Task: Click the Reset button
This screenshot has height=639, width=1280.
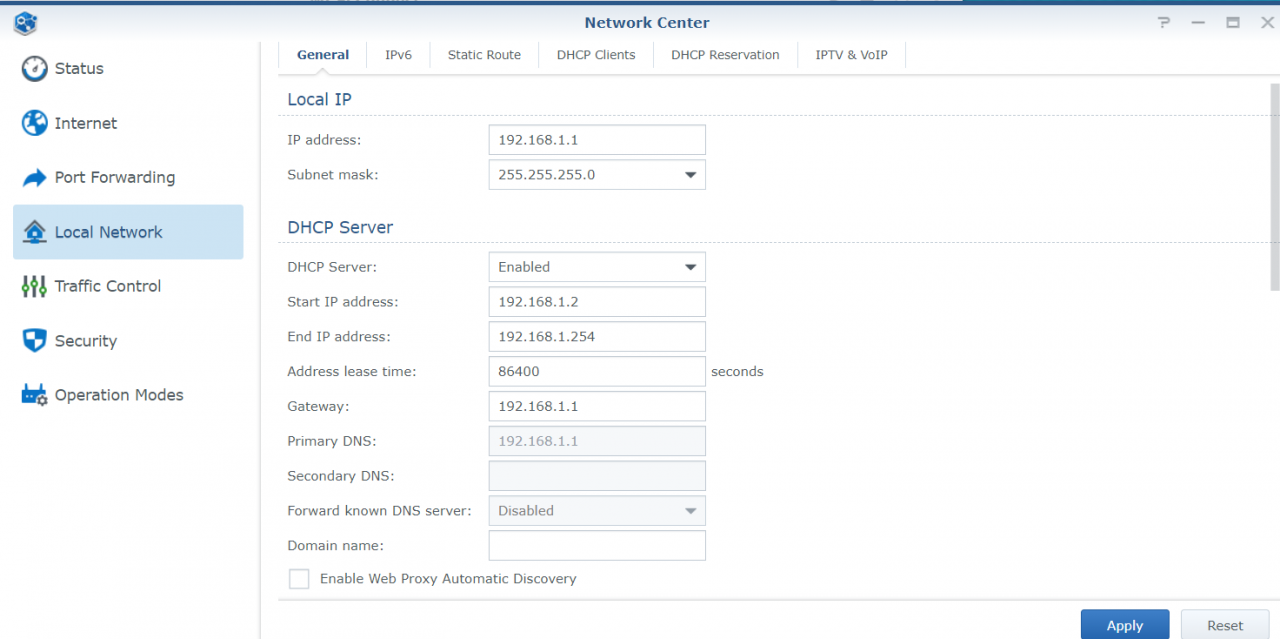Action: point(1225,625)
